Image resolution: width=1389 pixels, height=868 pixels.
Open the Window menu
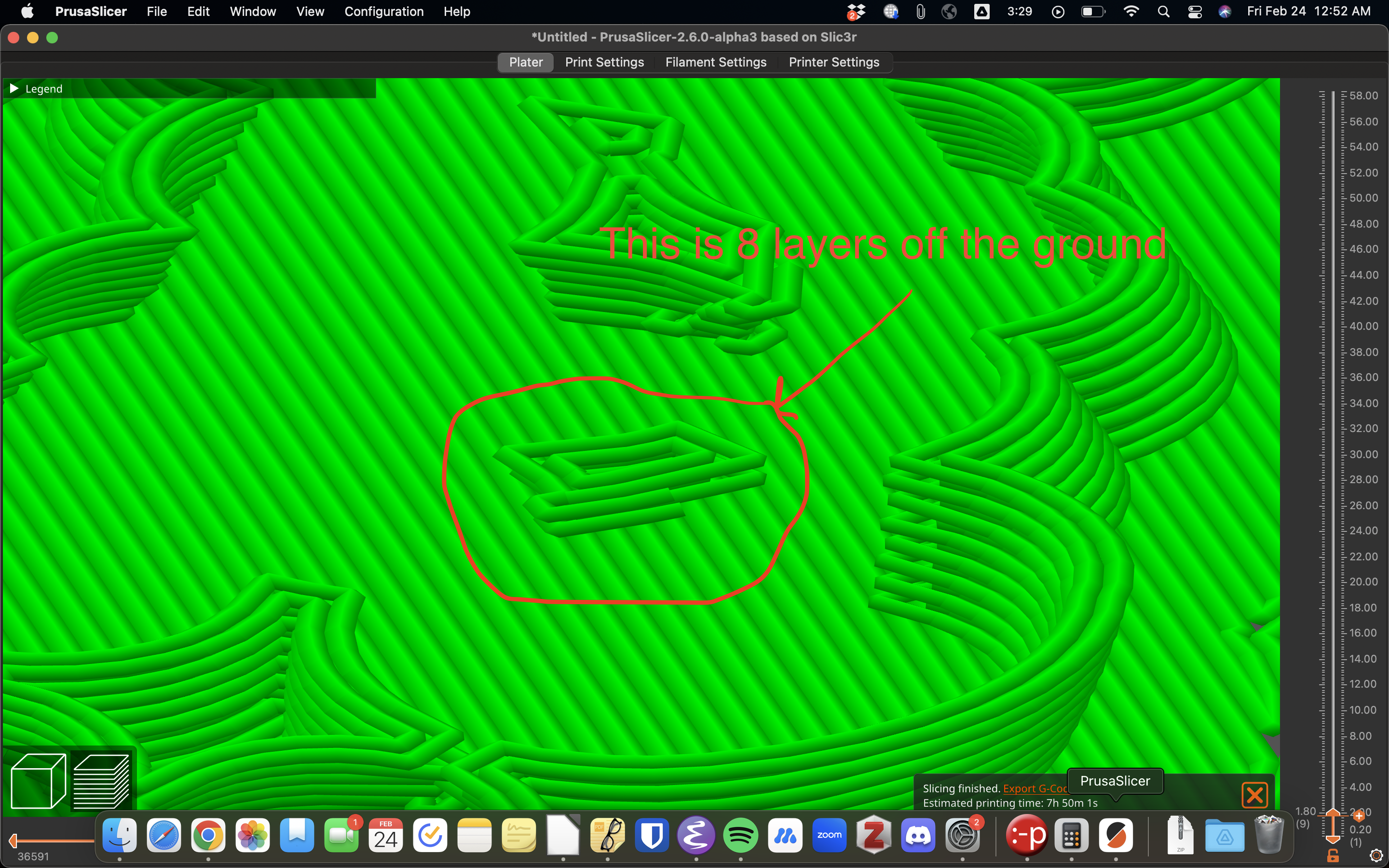click(x=253, y=12)
